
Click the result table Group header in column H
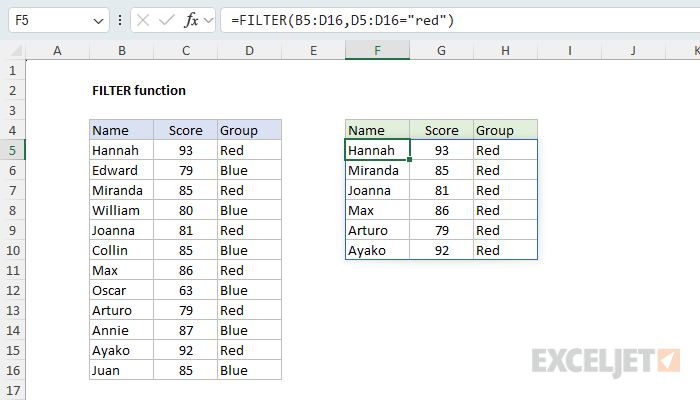(x=505, y=130)
